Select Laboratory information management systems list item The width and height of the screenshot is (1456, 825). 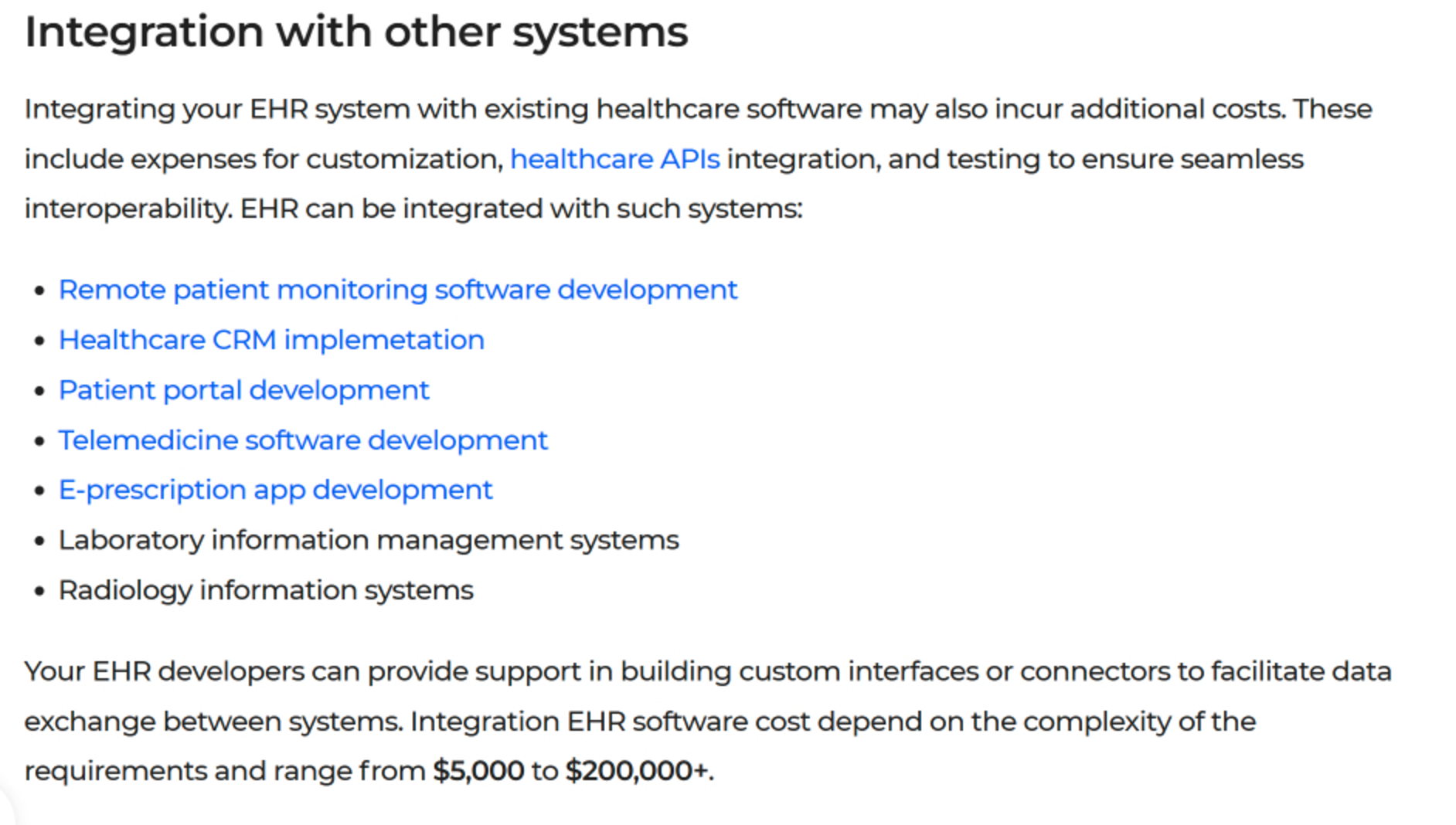coord(369,540)
